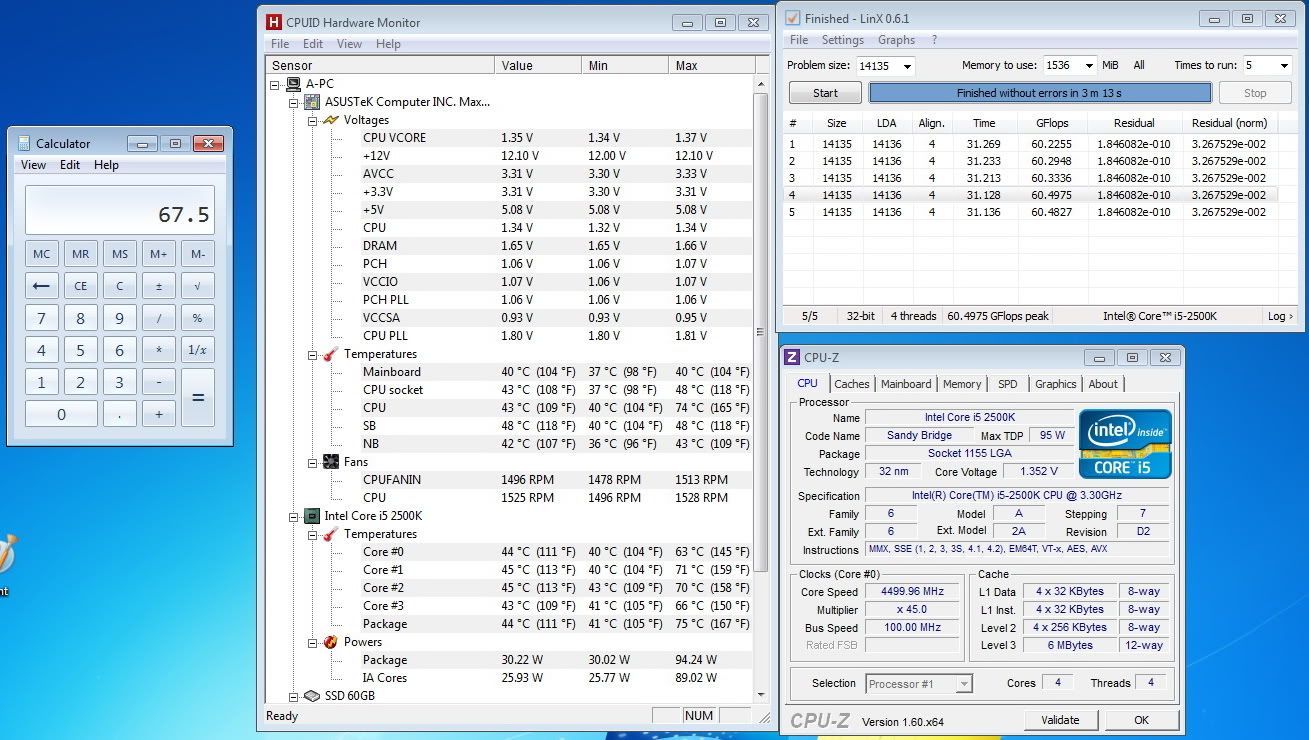
Task: Open LinX Settings menu
Action: (x=842, y=40)
